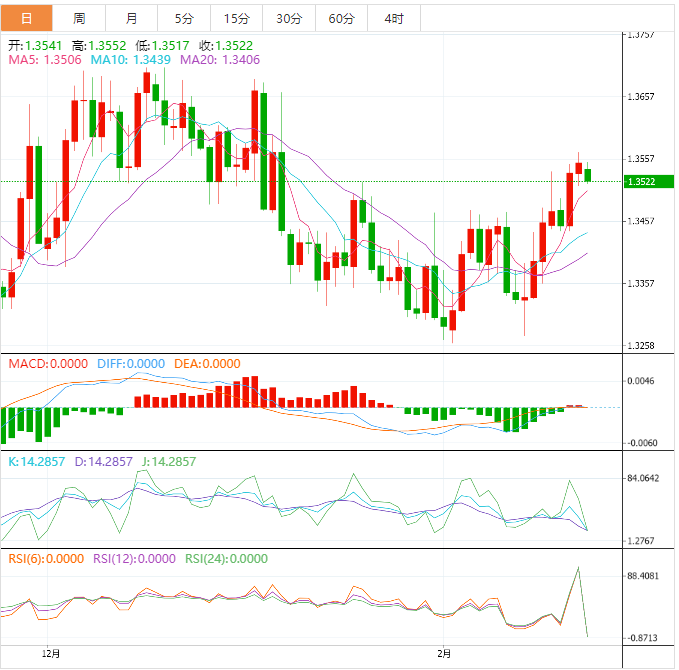Open the 4时 four-hour tab
Image resolution: width=679 pixels, height=670 pixels.
[393, 18]
